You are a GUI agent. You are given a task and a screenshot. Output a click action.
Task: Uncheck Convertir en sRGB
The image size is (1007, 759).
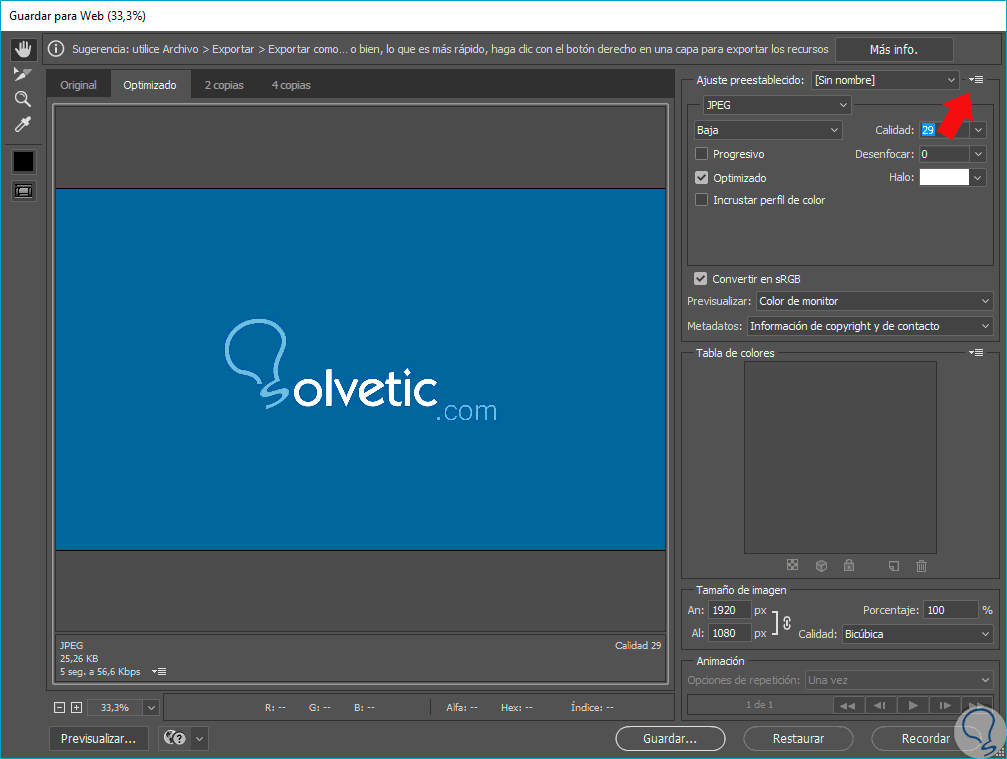click(x=701, y=279)
